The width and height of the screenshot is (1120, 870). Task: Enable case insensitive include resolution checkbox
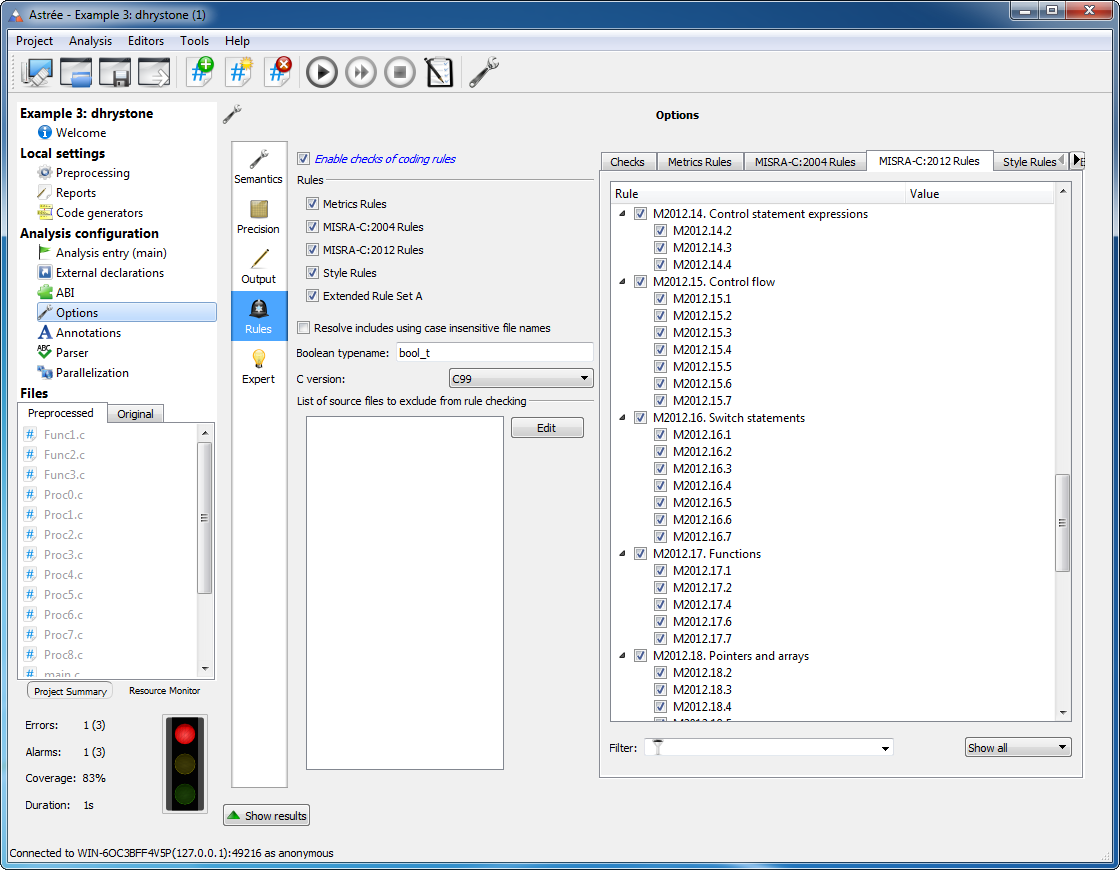tap(304, 328)
